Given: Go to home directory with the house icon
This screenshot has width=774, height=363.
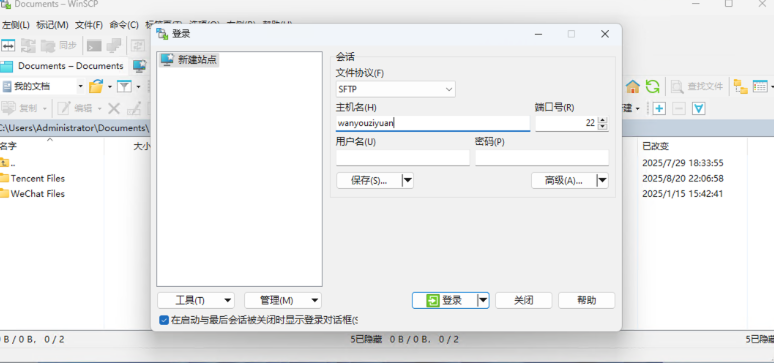Looking at the screenshot, I should click(633, 86).
